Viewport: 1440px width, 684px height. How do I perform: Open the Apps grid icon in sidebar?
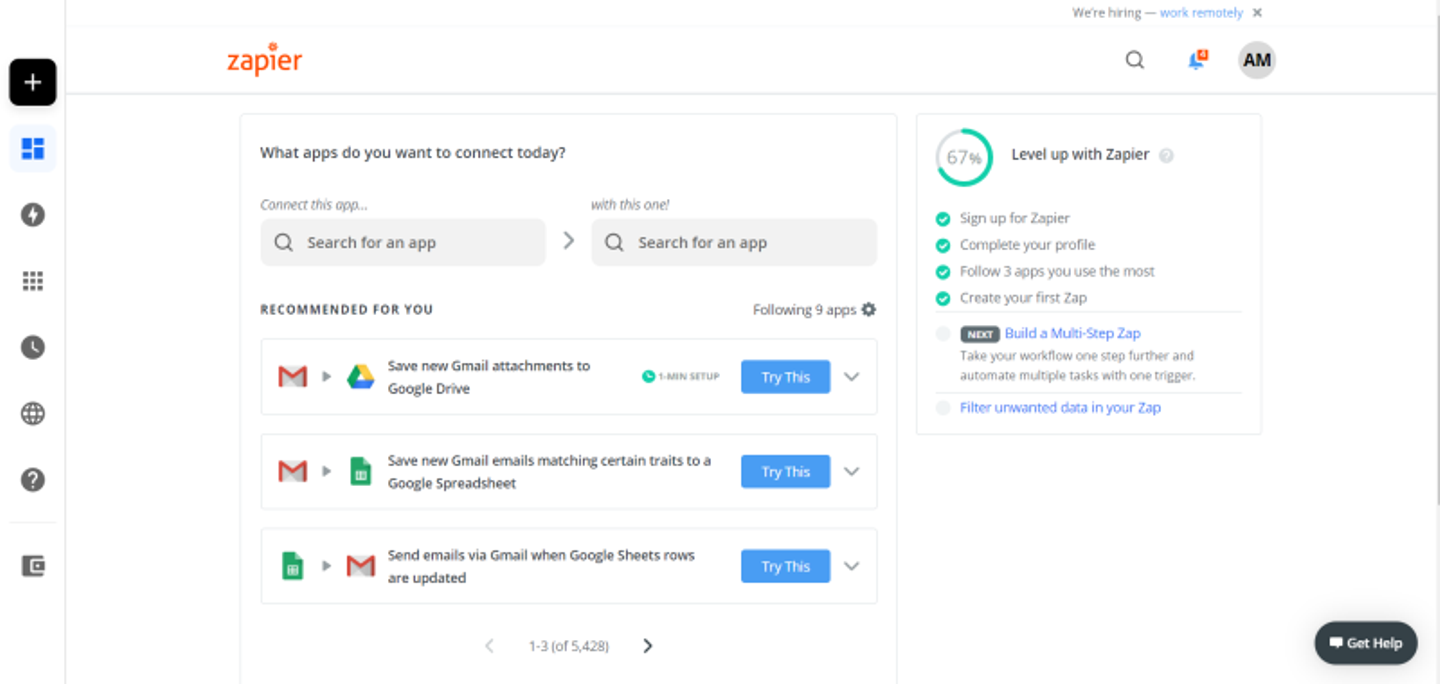pyautogui.click(x=33, y=281)
